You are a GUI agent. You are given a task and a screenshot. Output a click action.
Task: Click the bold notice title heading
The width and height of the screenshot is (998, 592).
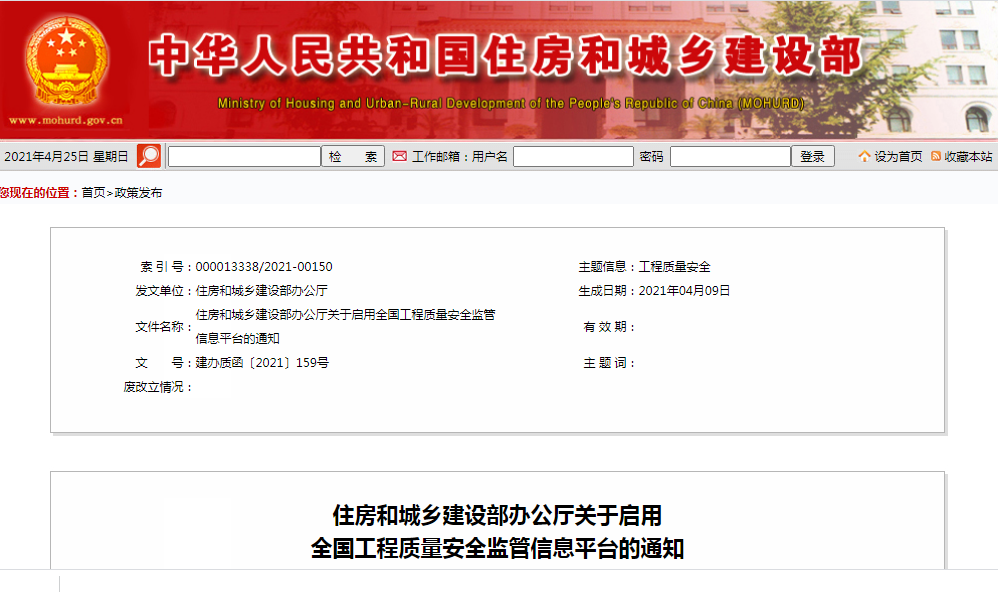click(497, 532)
